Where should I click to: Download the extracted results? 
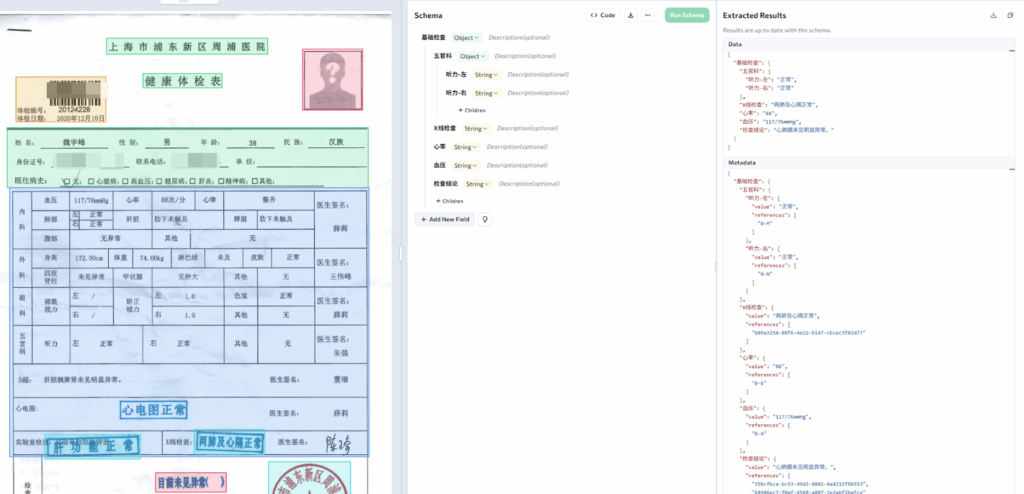click(x=994, y=16)
